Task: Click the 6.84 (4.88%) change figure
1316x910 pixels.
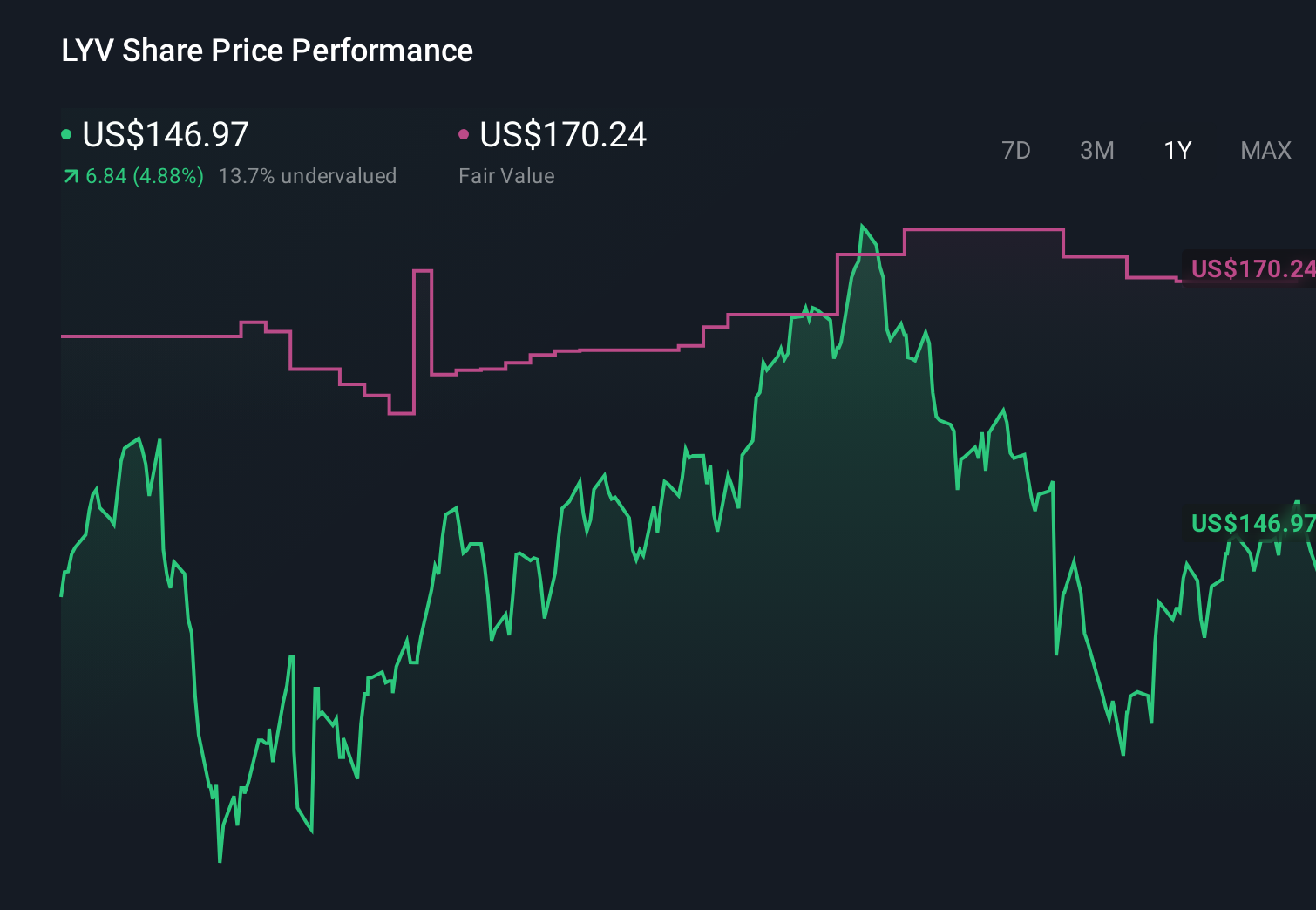Action: pyautogui.click(x=144, y=176)
